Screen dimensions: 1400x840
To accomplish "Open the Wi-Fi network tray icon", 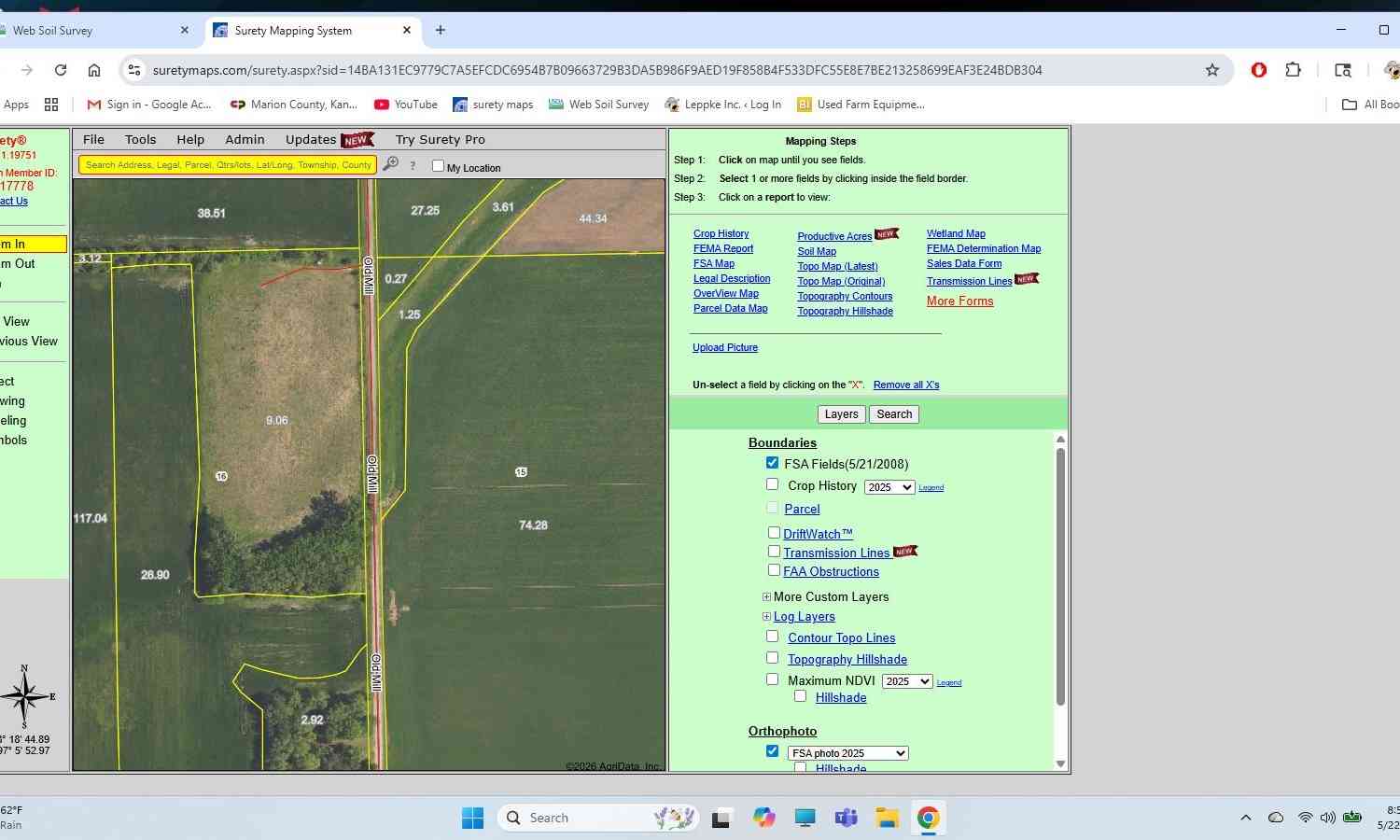I will tap(1305, 818).
